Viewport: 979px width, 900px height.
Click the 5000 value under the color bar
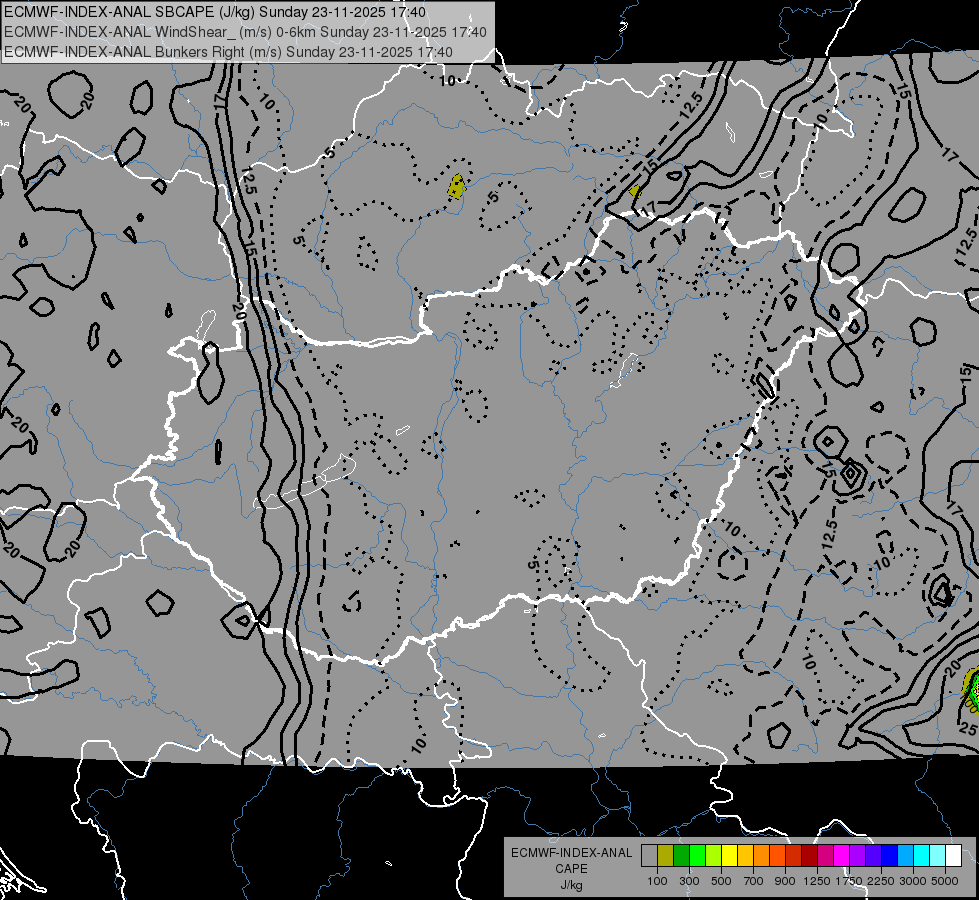click(x=945, y=881)
